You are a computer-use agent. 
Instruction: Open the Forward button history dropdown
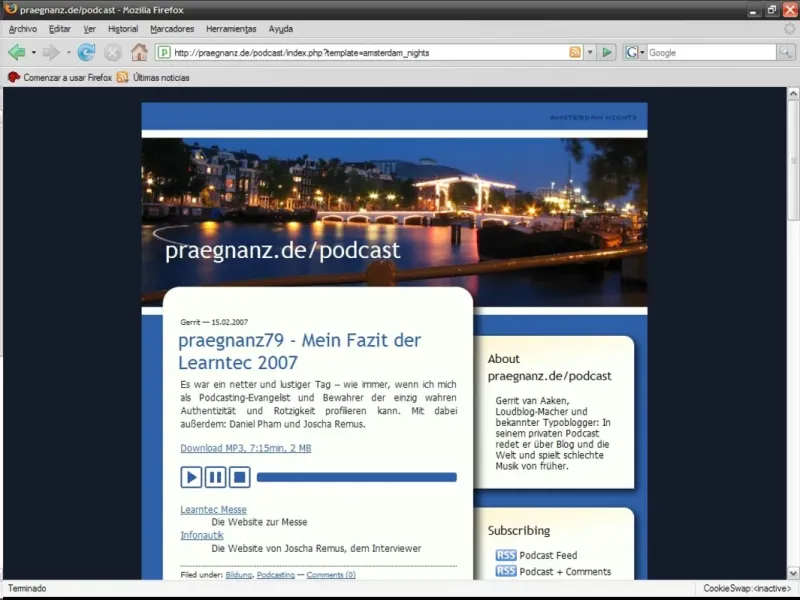[68, 52]
